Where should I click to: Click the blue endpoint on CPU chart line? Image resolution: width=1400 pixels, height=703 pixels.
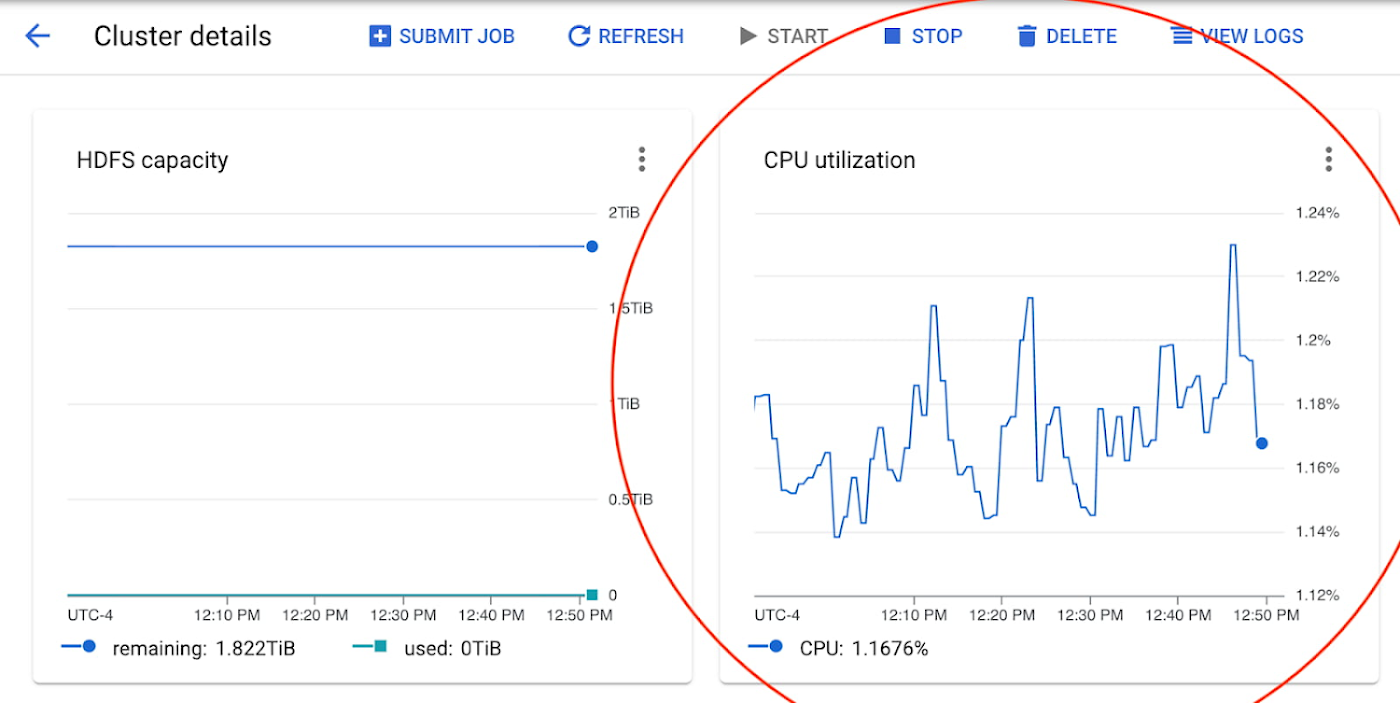[x=1262, y=443]
